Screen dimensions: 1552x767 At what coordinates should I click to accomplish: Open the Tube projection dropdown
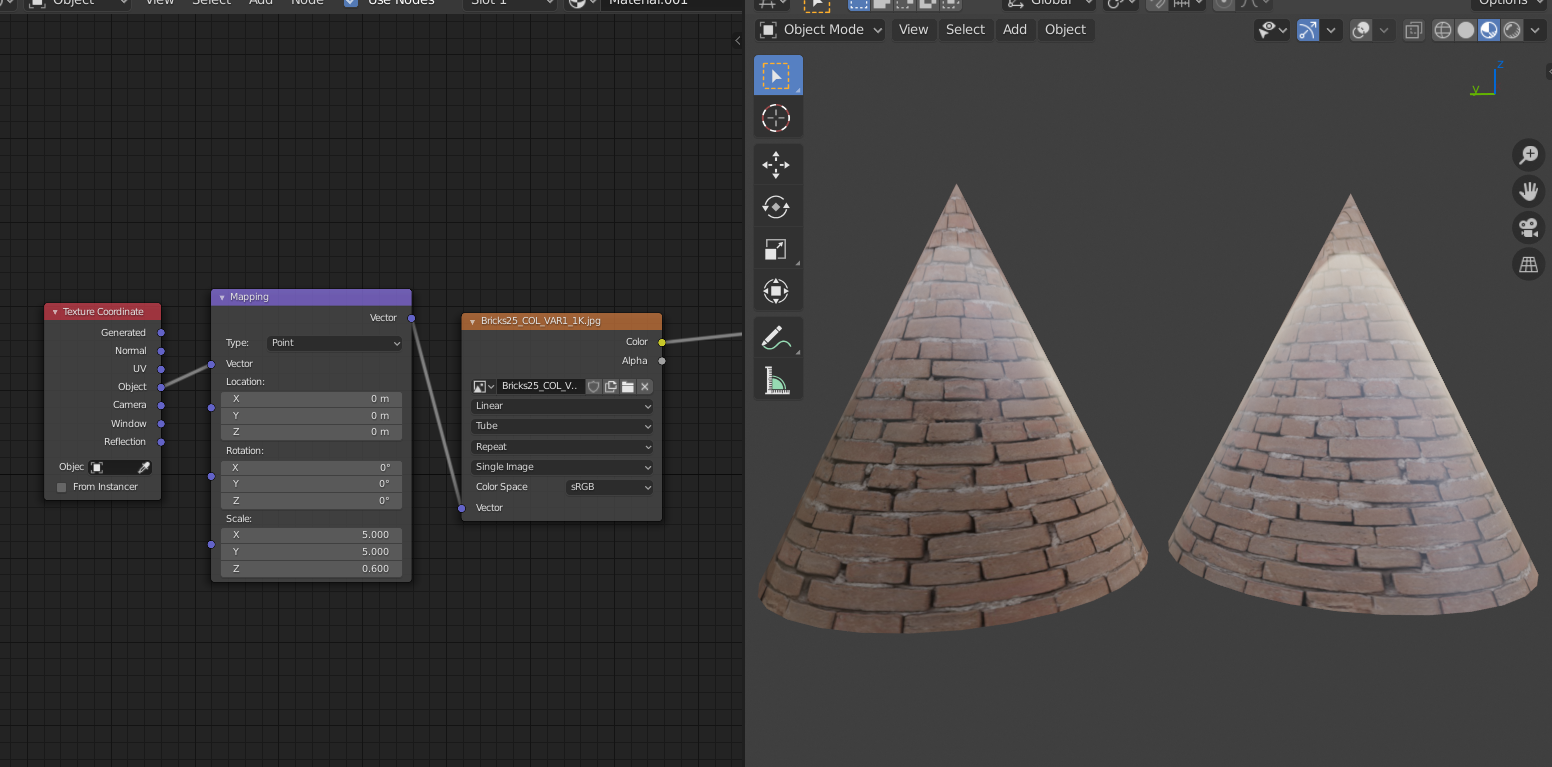pyautogui.click(x=562, y=426)
